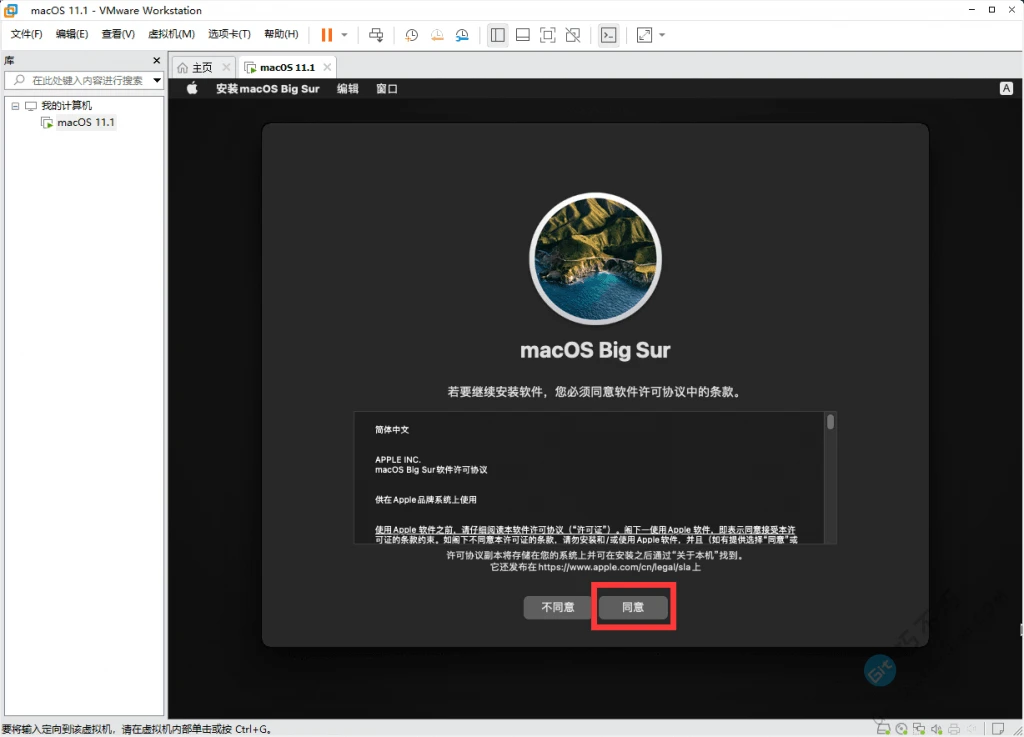
Task: Click the CD/DVD drive status icon
Action: click(901, 729)
